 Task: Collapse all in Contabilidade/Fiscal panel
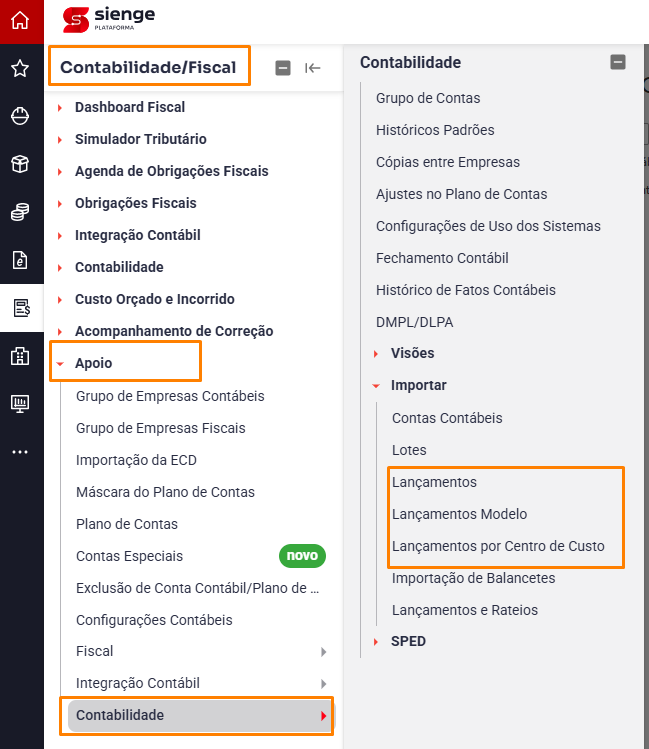(283, 68)
